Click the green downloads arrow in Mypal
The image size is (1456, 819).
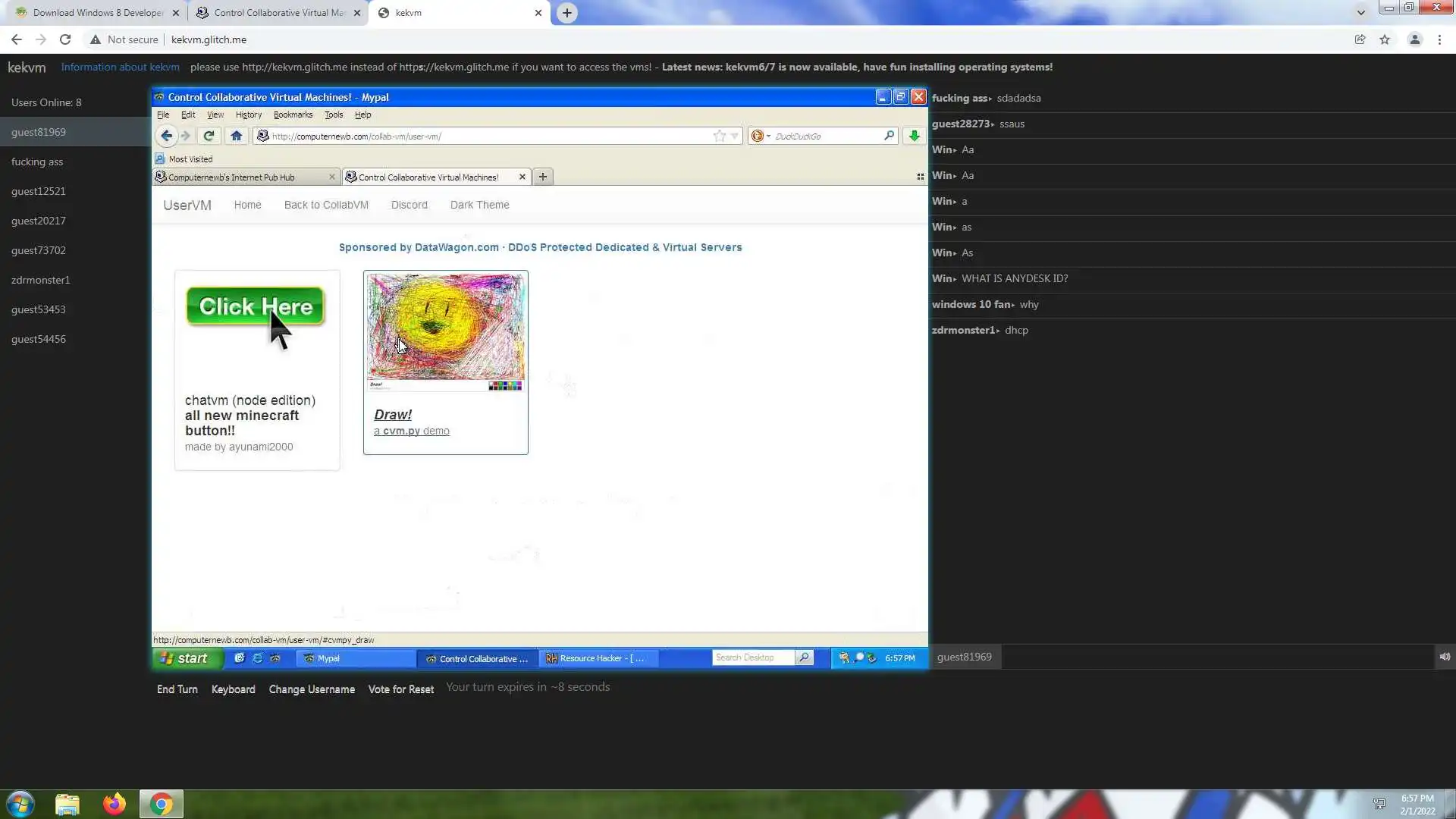tap(915, 136)
